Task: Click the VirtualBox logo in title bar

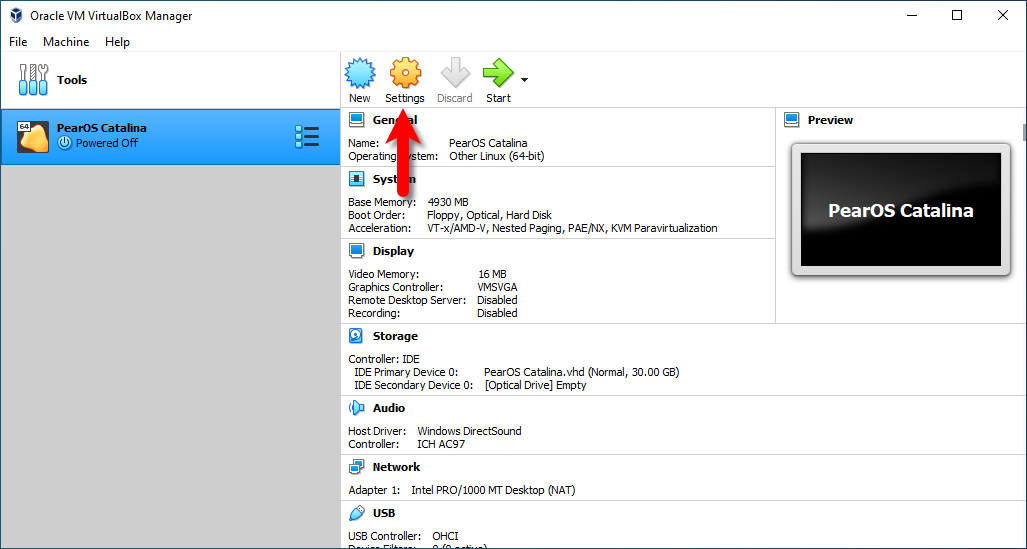Action: pos(16,16)
